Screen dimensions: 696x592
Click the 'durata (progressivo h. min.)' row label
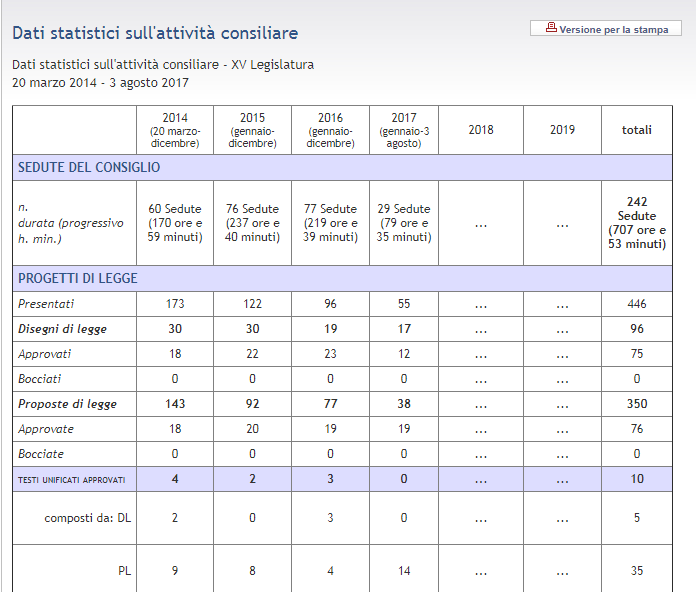[71, 231]
